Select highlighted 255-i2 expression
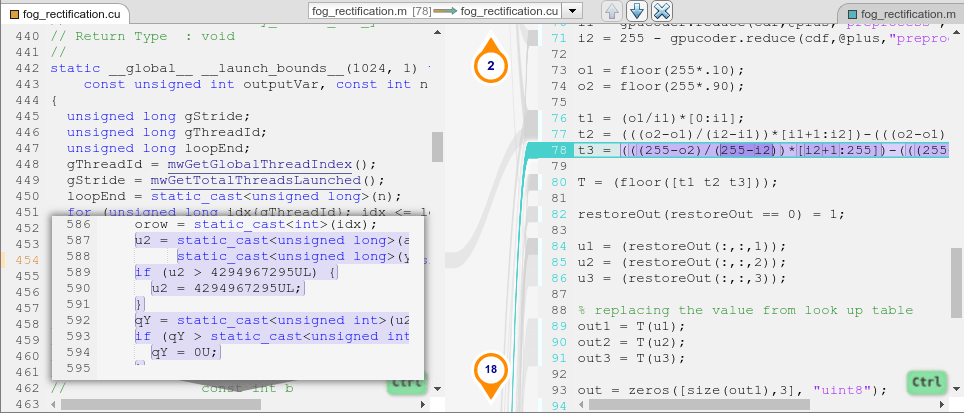The image size is (964, 413). [747, 150]
